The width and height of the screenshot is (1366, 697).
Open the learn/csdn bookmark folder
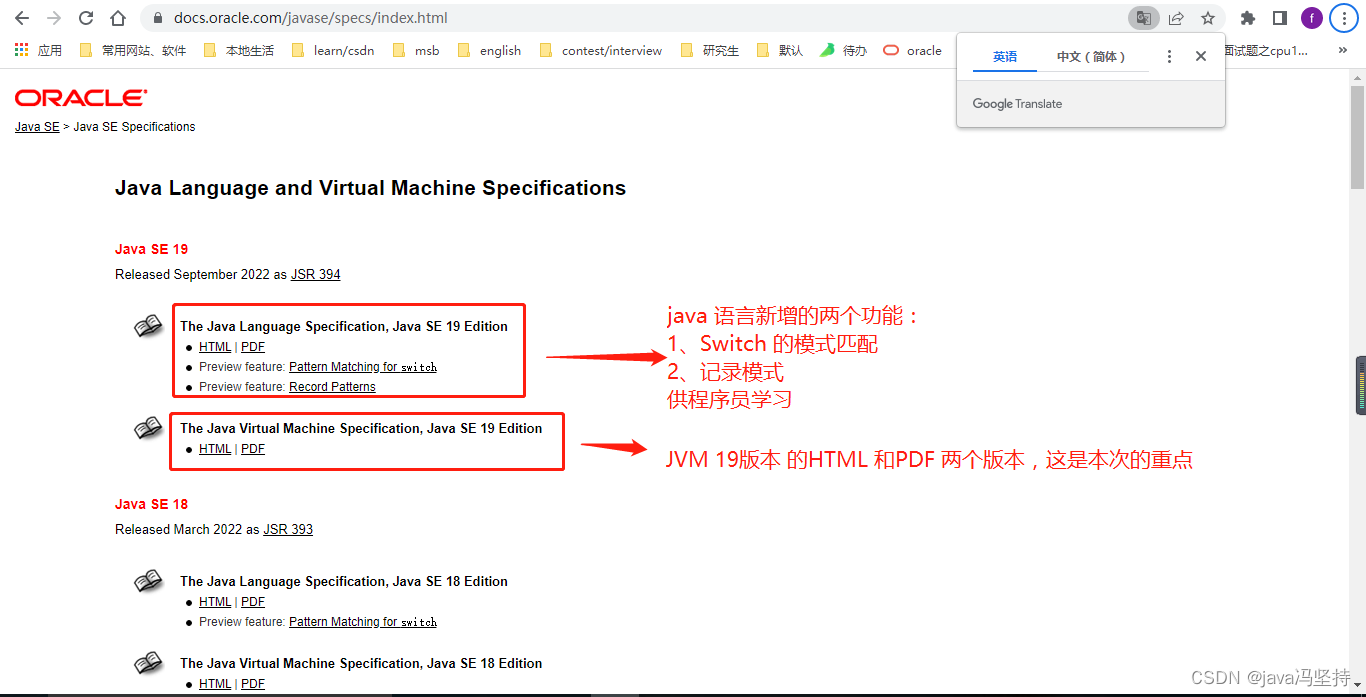333,50
